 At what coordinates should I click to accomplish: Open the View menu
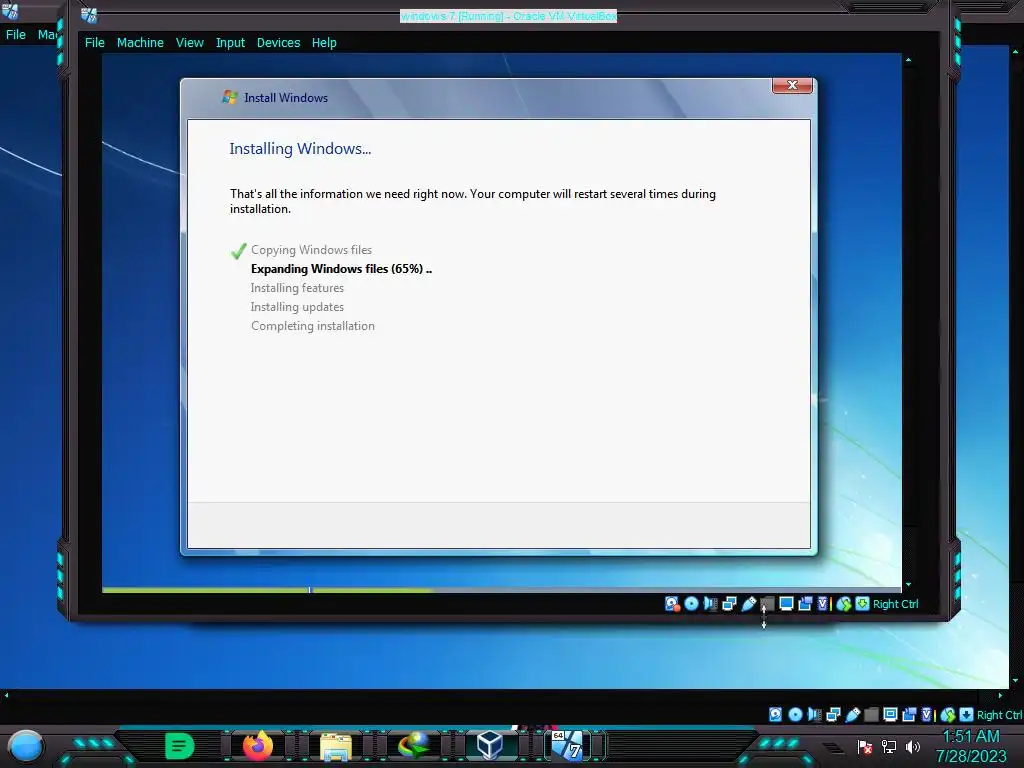pos(189,42)
